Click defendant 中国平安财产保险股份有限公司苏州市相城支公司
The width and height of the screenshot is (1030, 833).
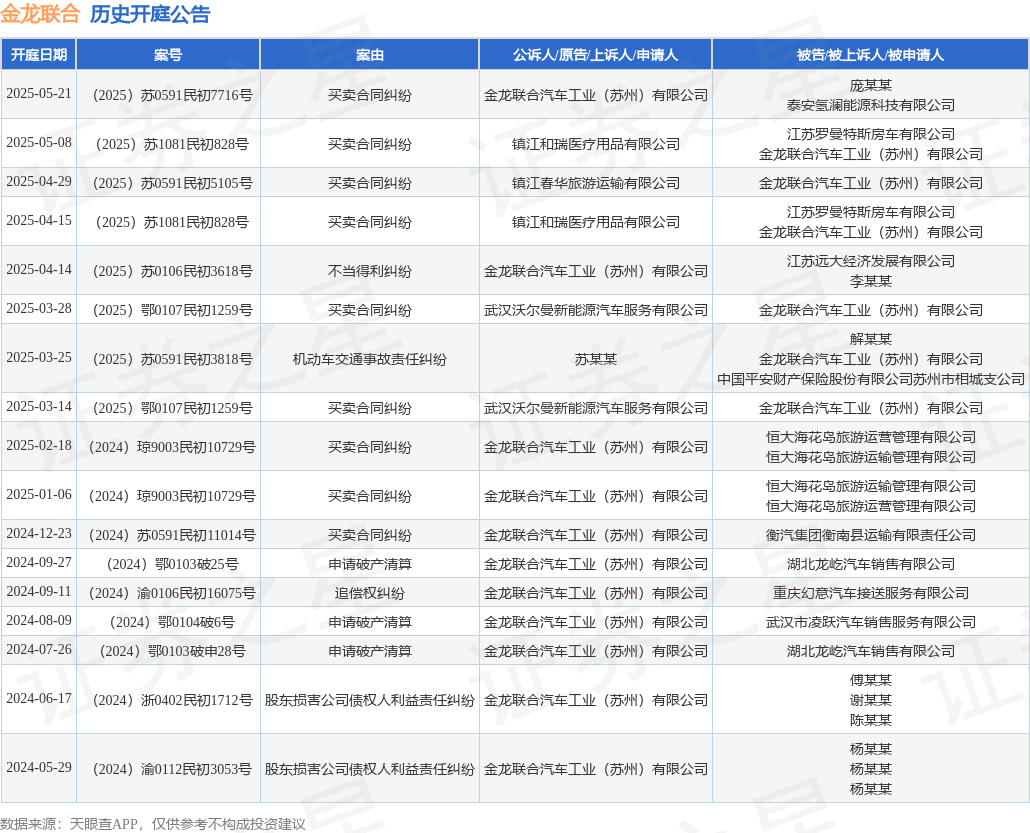870,379
